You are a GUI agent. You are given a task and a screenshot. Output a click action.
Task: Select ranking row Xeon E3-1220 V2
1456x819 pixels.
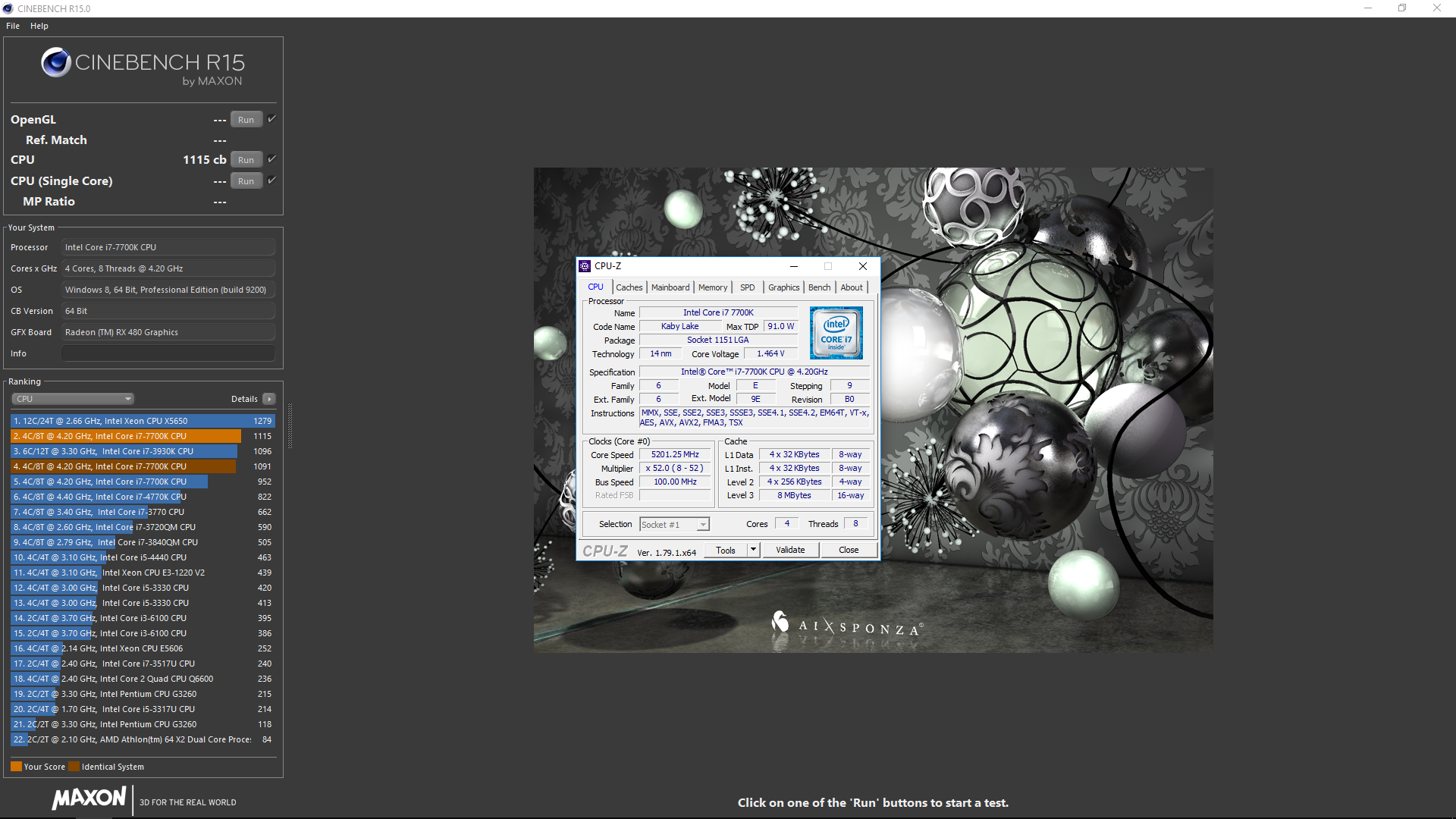click(x=143, y=573)
